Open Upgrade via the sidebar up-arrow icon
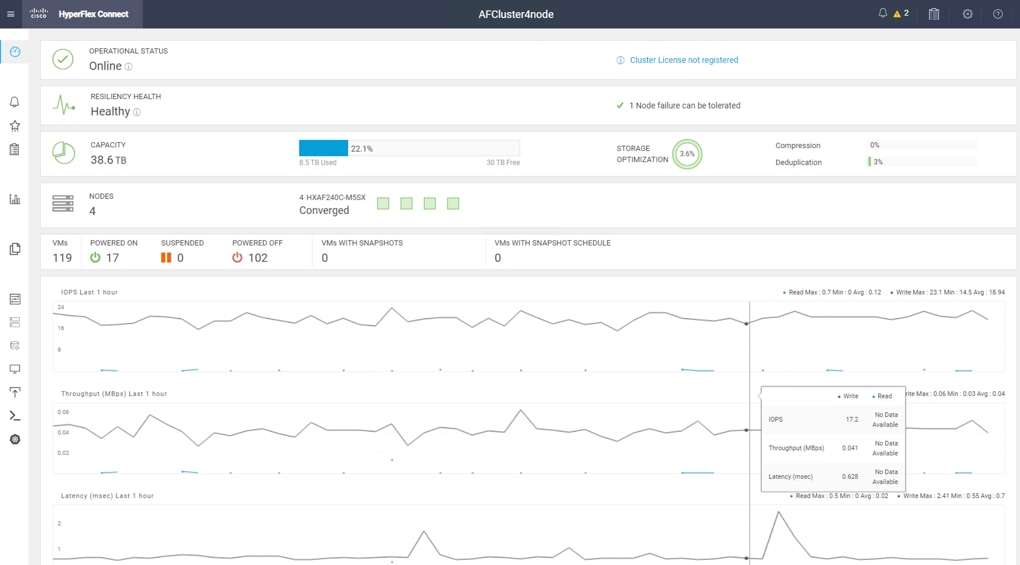The width and height of the screenshot is (1020, 565). pyautogui.click(x=14, y=392)
